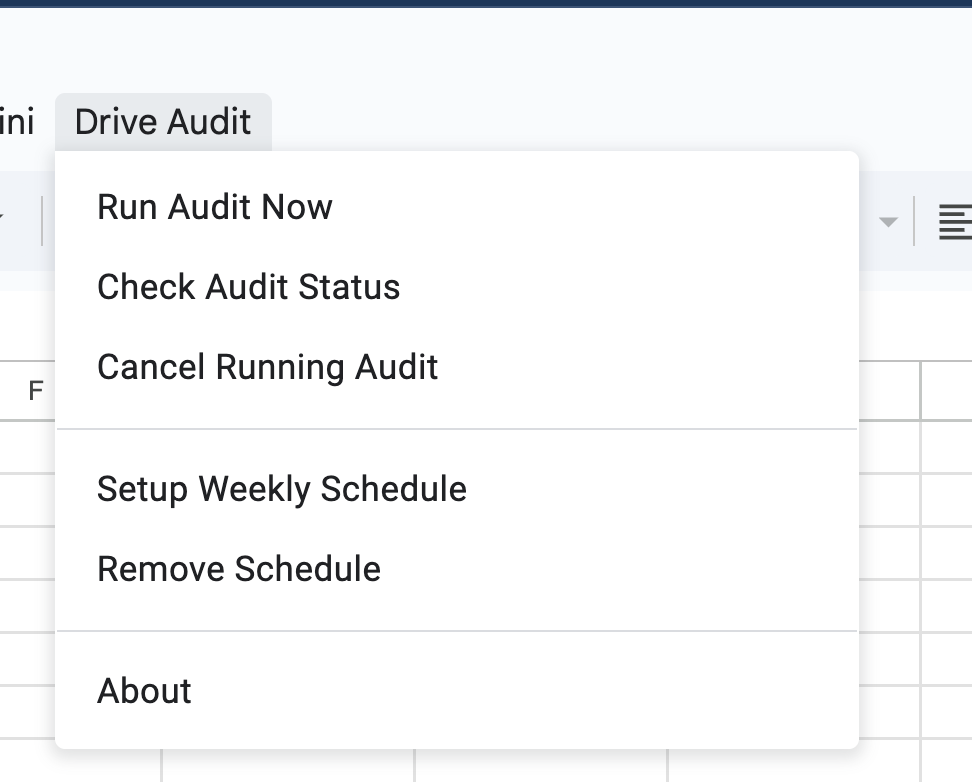Choose Cancel Running Audit
This screenshot has height=782, width=972.
[x=266, y=367]
